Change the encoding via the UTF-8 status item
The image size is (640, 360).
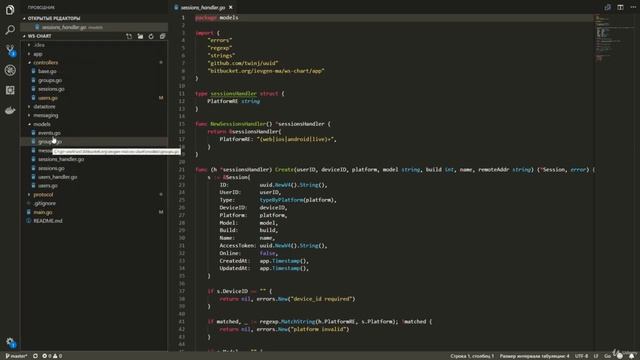(x=582, y=356)
